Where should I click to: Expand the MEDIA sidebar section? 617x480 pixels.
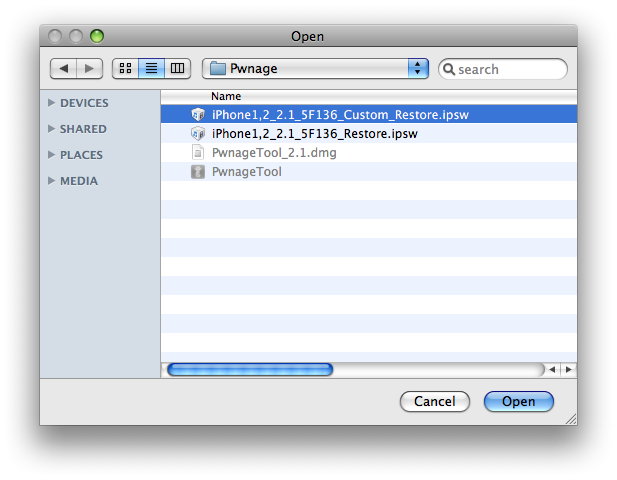[x=51, y=181]
